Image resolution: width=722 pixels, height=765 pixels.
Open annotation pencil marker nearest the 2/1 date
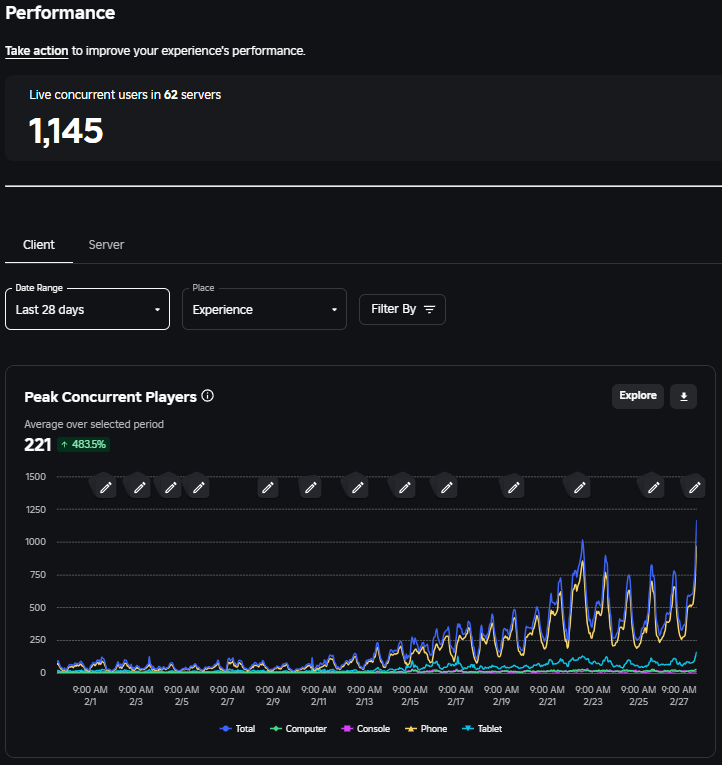(x=105, y=487)
